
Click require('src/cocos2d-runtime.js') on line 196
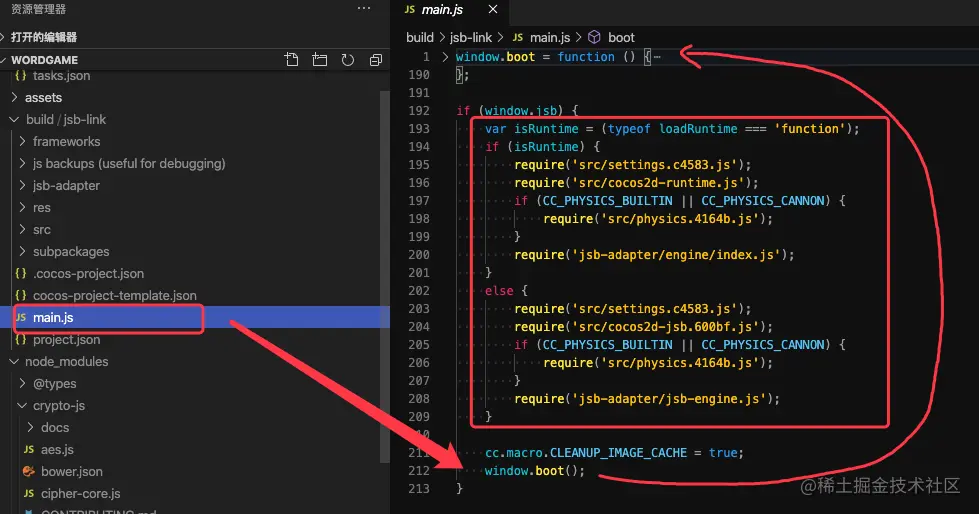[x=636, y=182]
